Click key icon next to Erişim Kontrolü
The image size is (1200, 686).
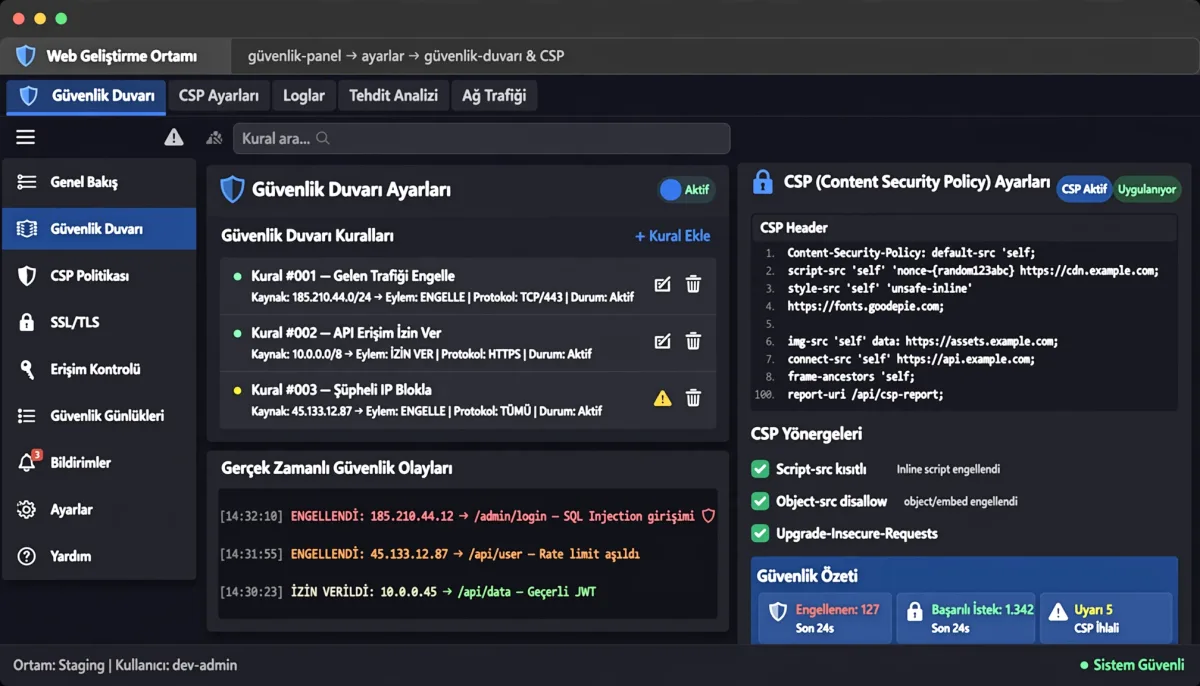point(27,369)
